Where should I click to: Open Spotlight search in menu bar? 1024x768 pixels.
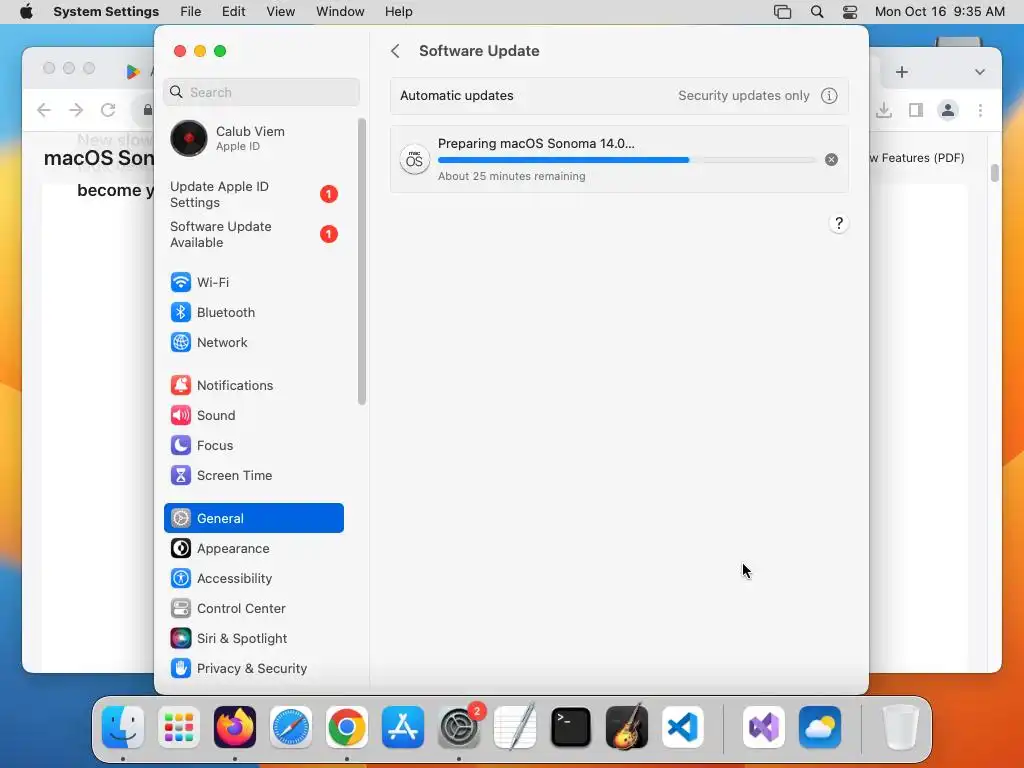[816, 12]
